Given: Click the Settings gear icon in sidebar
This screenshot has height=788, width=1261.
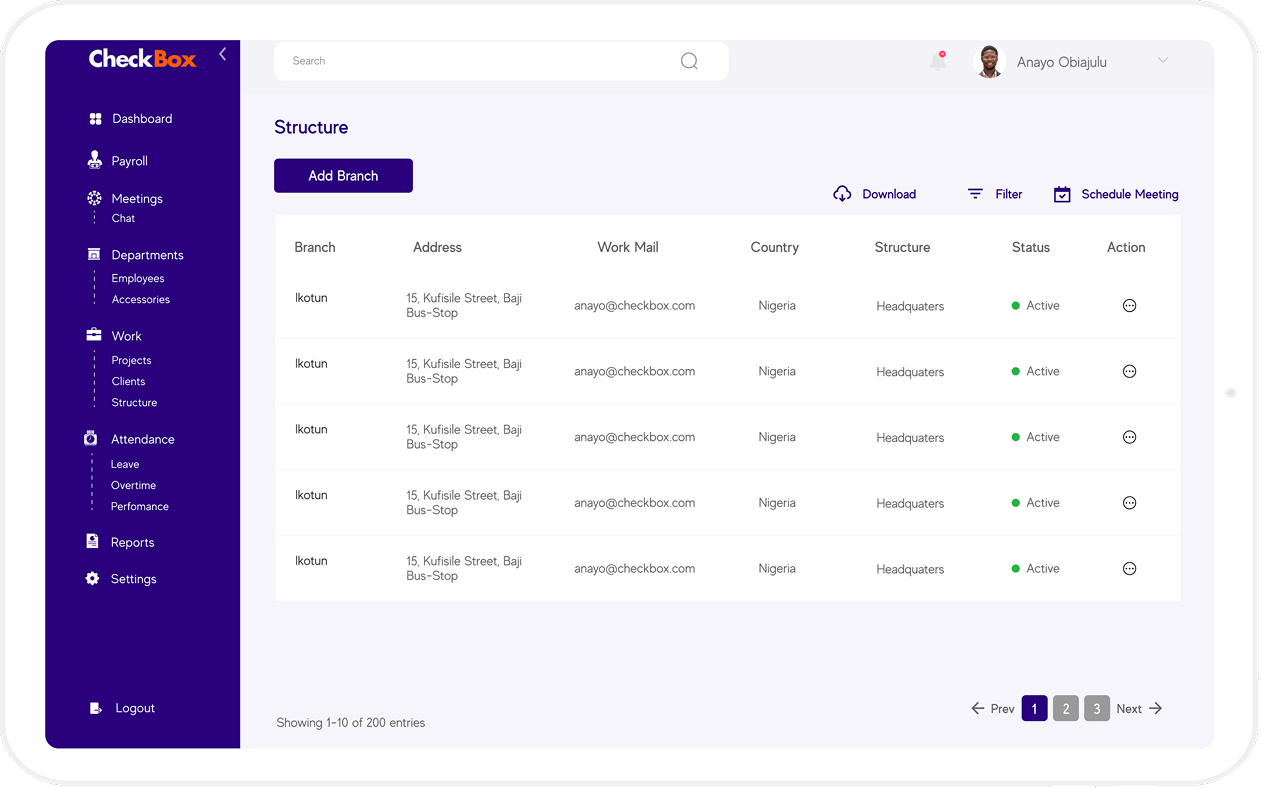Looking at the screenshot, I should coord(93,579).
